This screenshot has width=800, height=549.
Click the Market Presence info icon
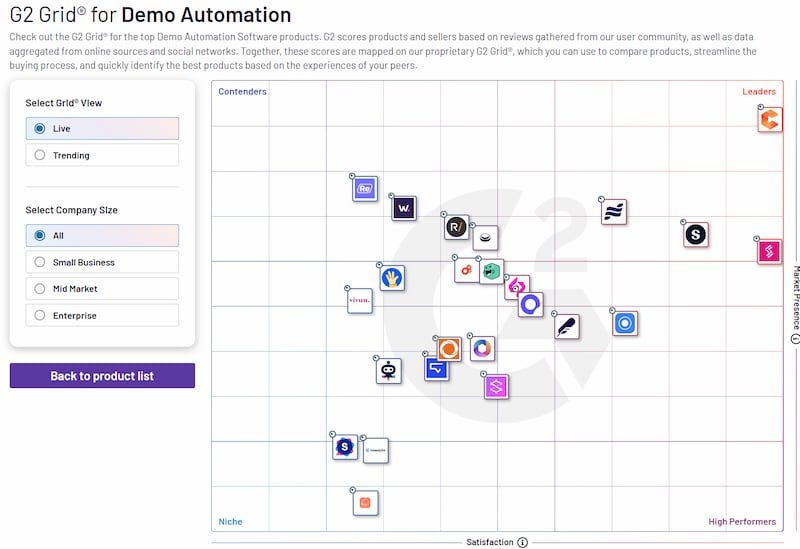coord(795,339)
